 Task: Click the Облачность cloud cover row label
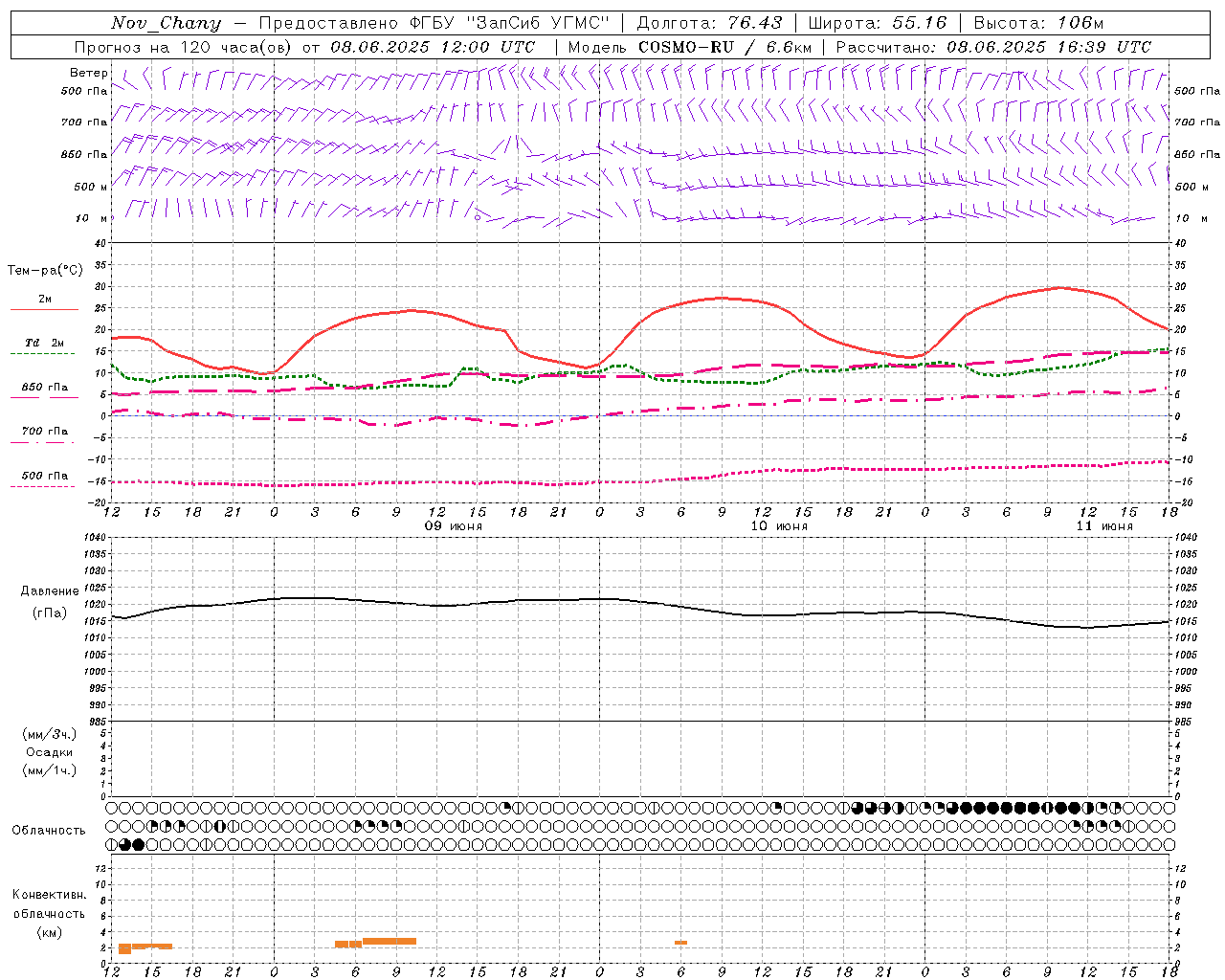click(49, 831)
